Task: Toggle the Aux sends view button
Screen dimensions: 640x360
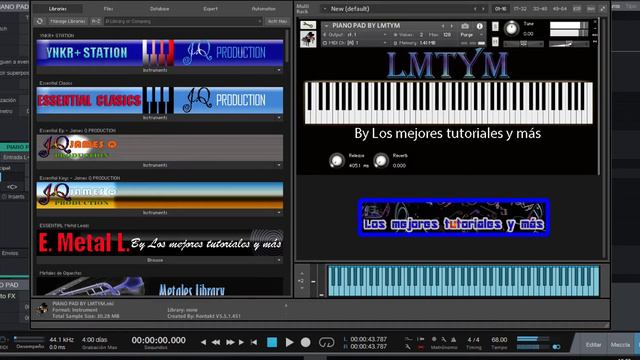Action: pyautogui.click(x=591, y=9)
